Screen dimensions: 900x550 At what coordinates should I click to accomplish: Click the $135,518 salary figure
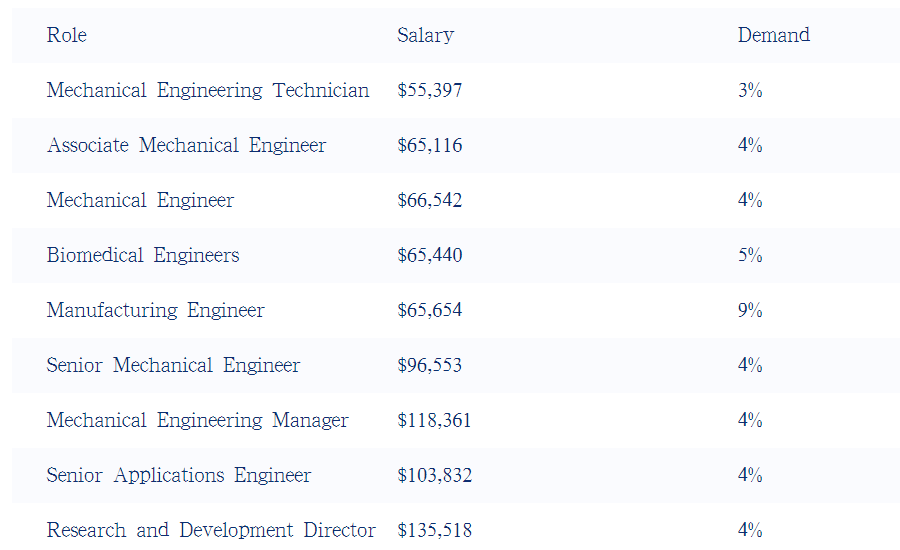(x=435, y=530)
